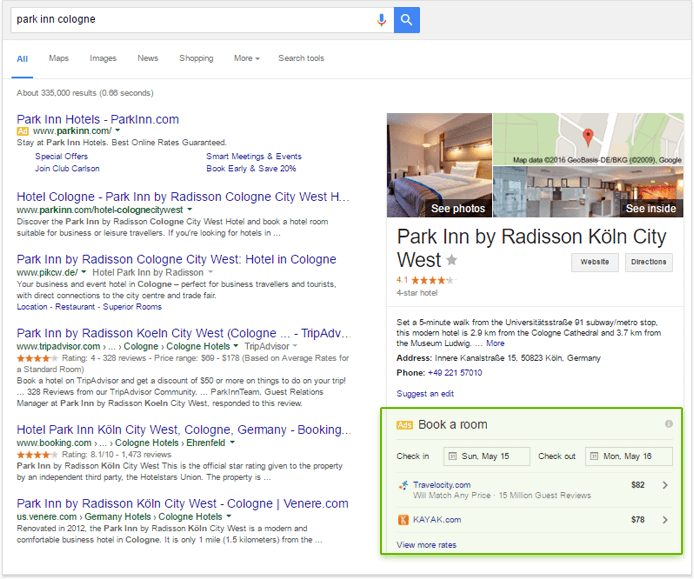Open the Join Club Carlson sitelink
The height and width of the screenshot is (579, 694).
point(67,169)
